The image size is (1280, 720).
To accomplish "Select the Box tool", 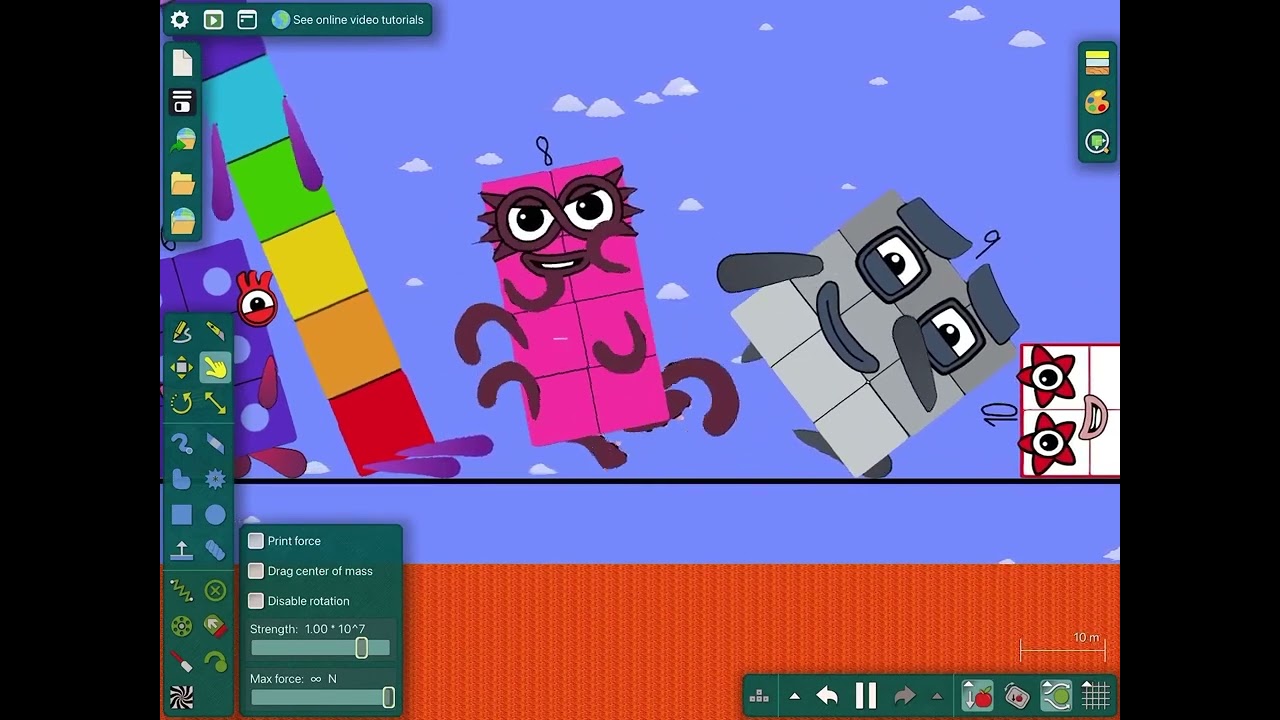I will (181, 515).
